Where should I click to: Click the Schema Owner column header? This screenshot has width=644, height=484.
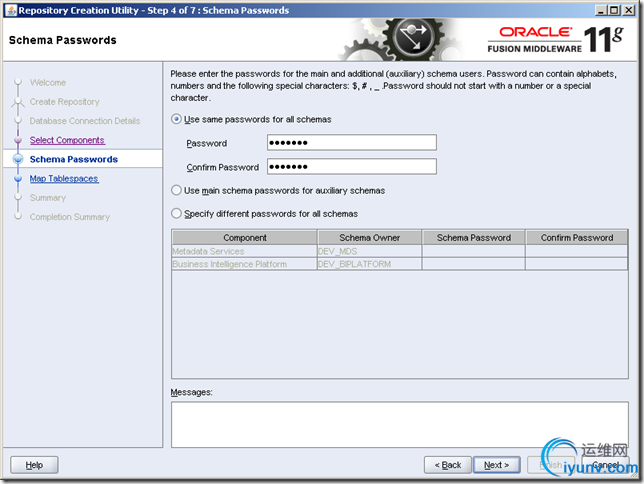click(x=370, y=237)
